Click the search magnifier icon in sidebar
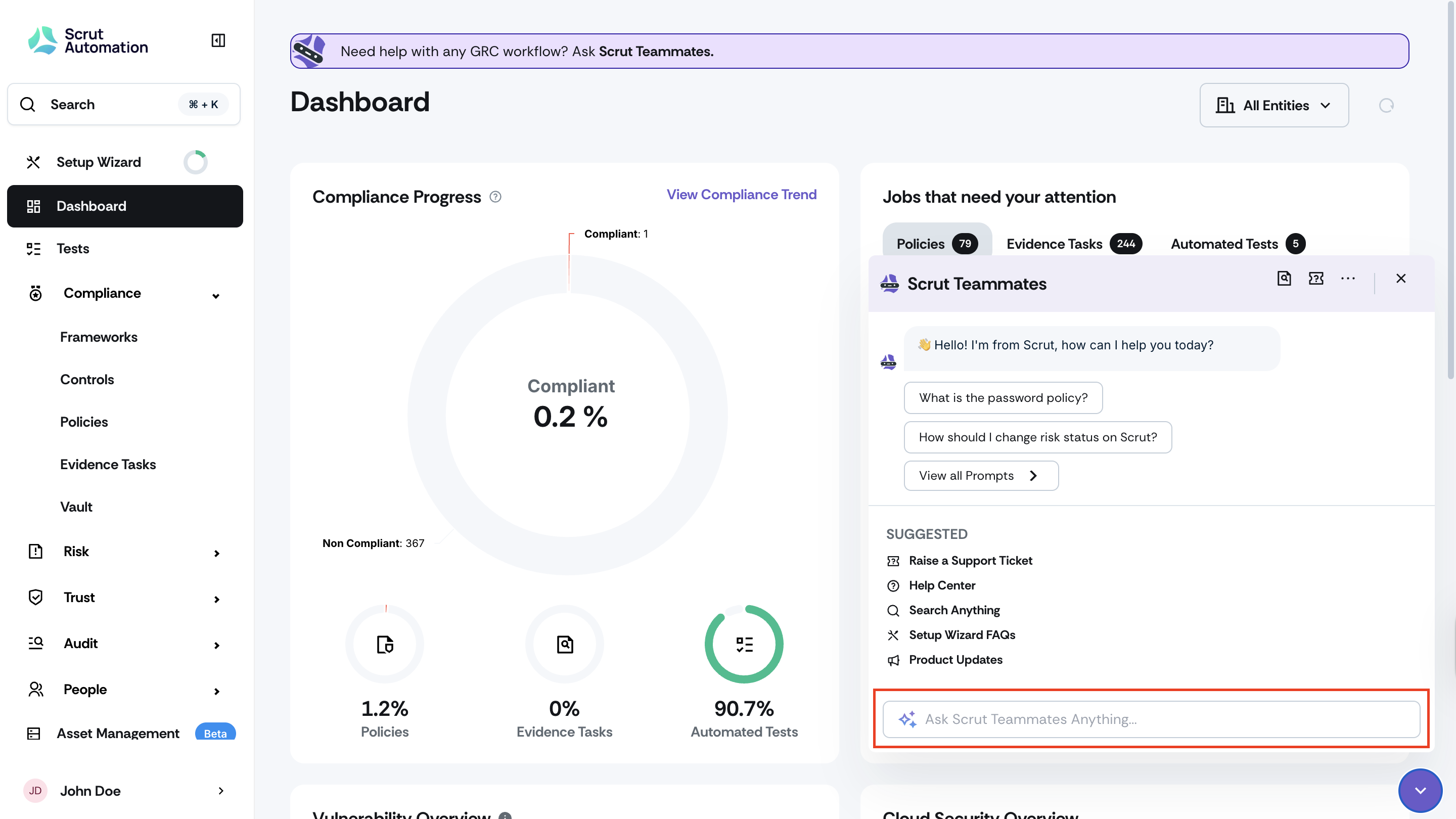Viewport: 1456px width, 819px height. point(28,105)
